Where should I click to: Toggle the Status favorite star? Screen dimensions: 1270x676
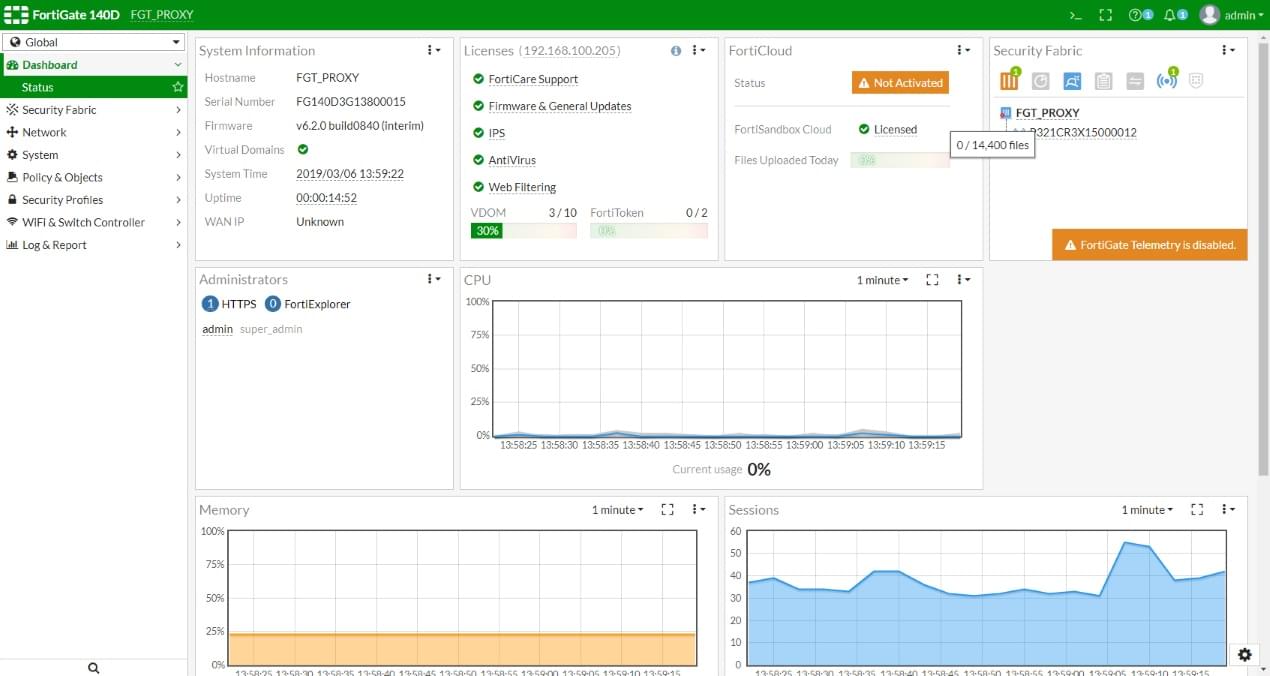[x=178, y=88]
